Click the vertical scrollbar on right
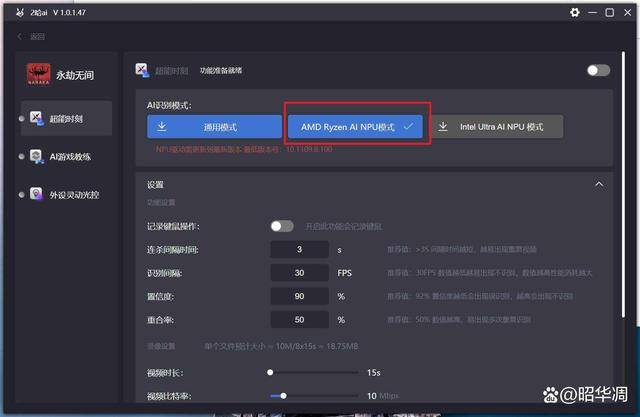The height and width of the screenshot is (417, 640). [623, 184]
